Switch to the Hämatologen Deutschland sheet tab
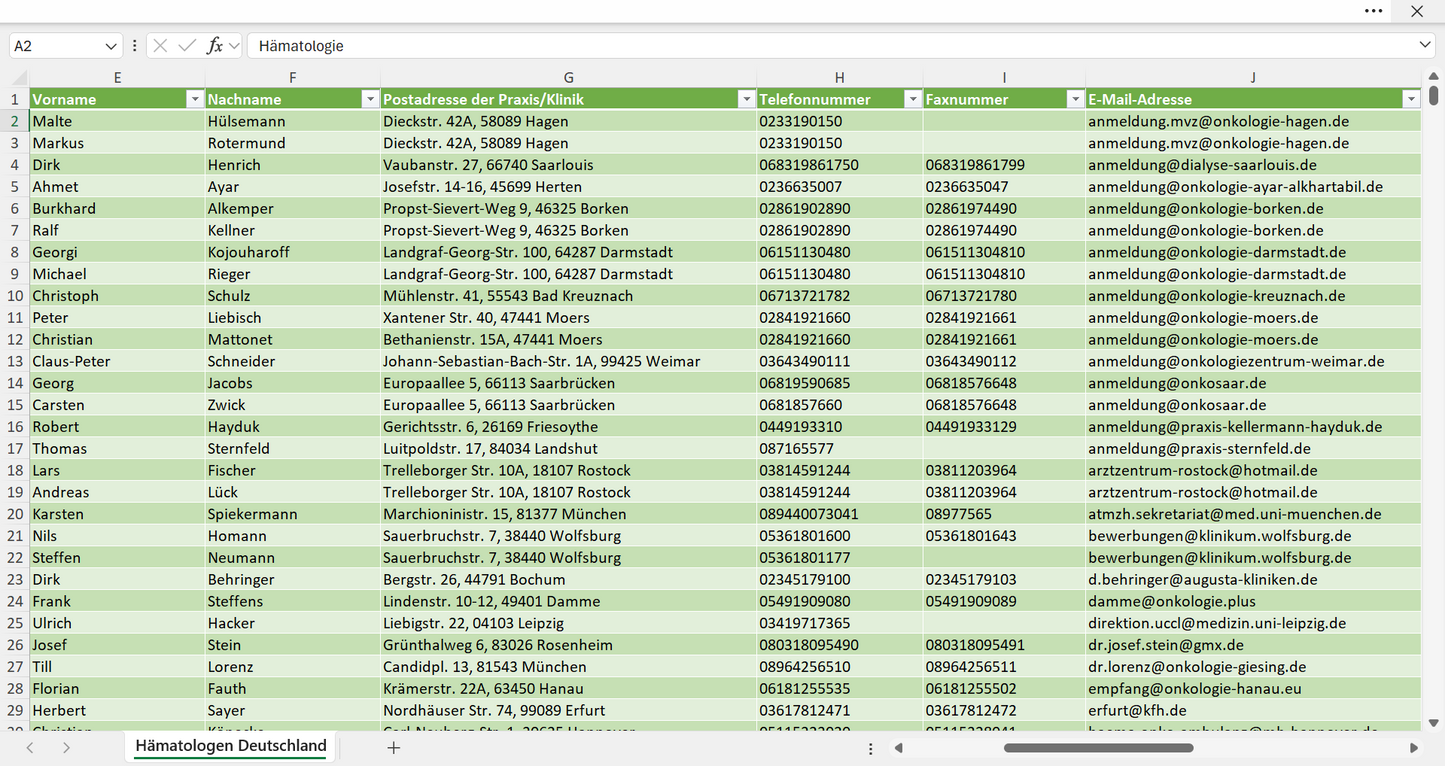The image size is (1445, 766). 231,746
